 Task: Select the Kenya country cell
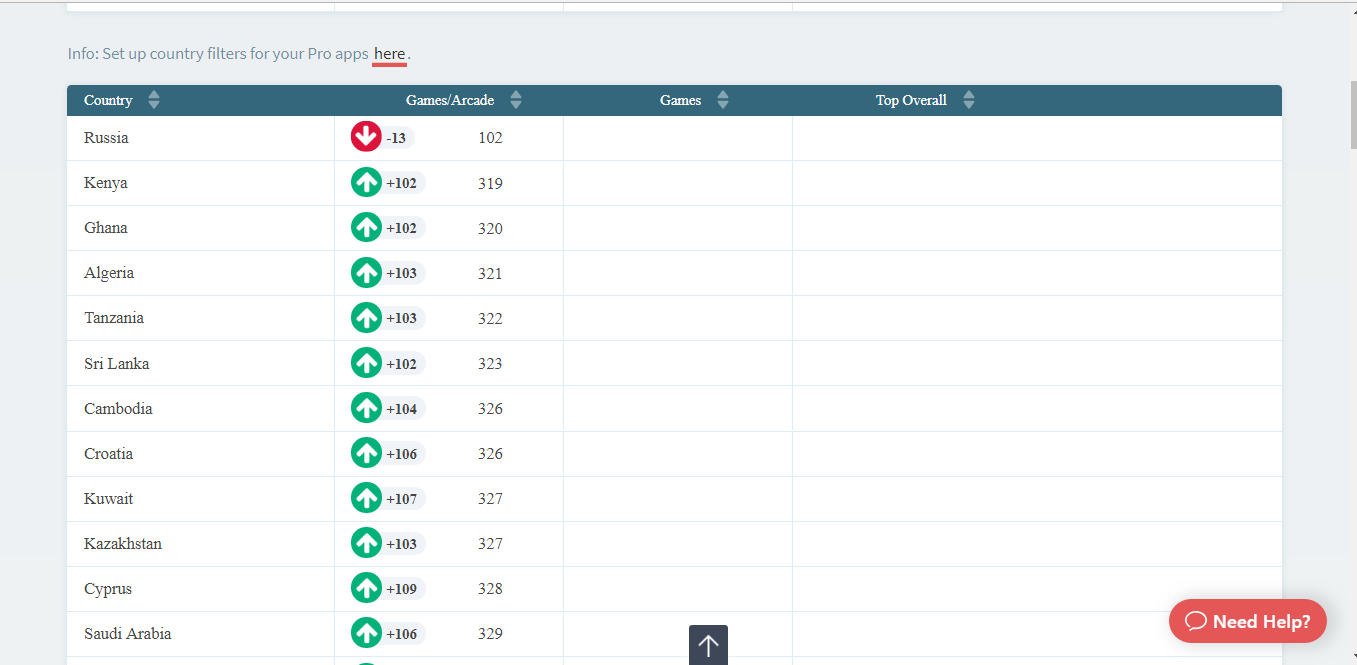tap(200, 183)
